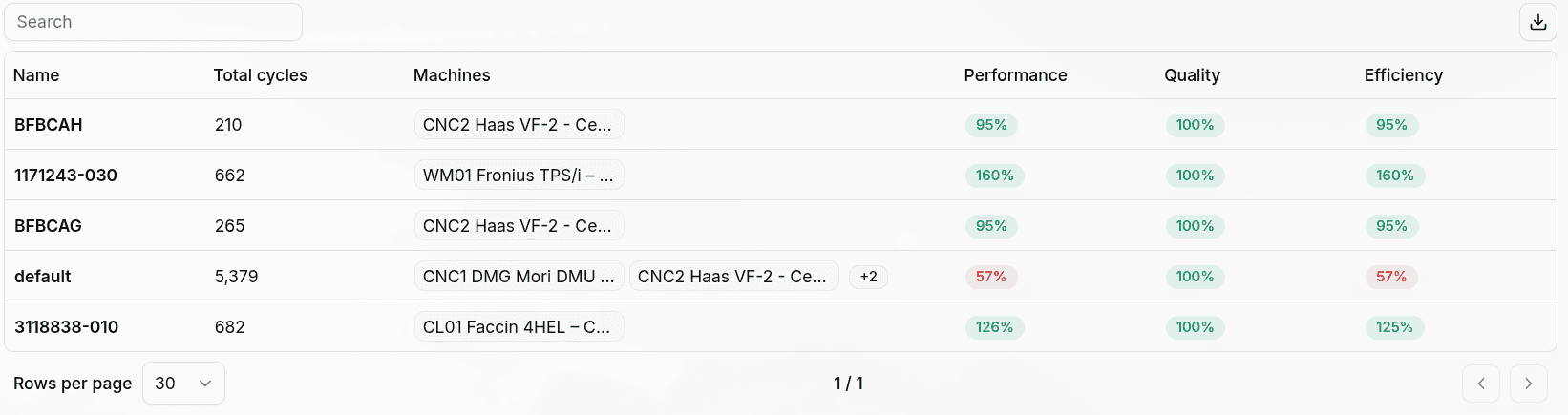Click the download export icon
Screen dimensions: 1568x415
tap(1537, 22)
